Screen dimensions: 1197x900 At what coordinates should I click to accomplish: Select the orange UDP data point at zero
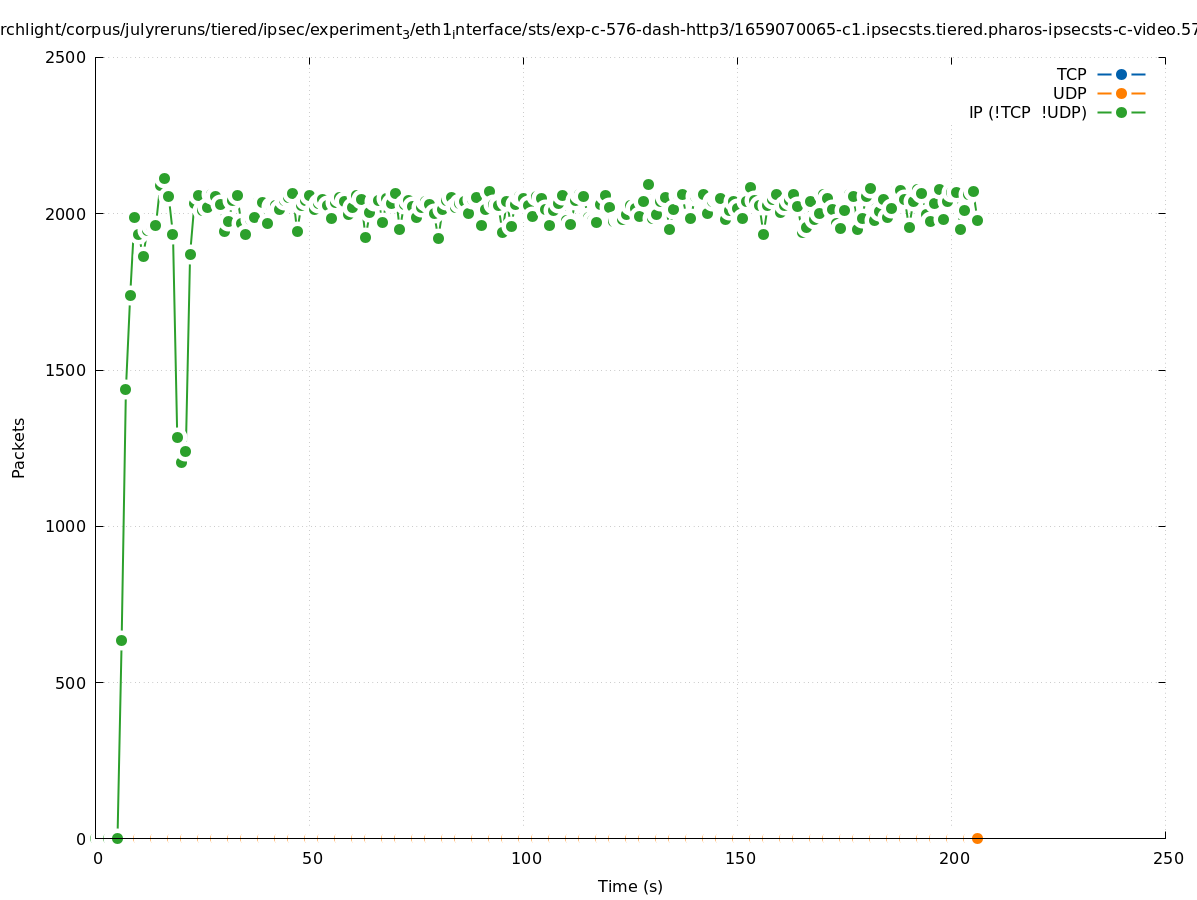click(977, 838)
